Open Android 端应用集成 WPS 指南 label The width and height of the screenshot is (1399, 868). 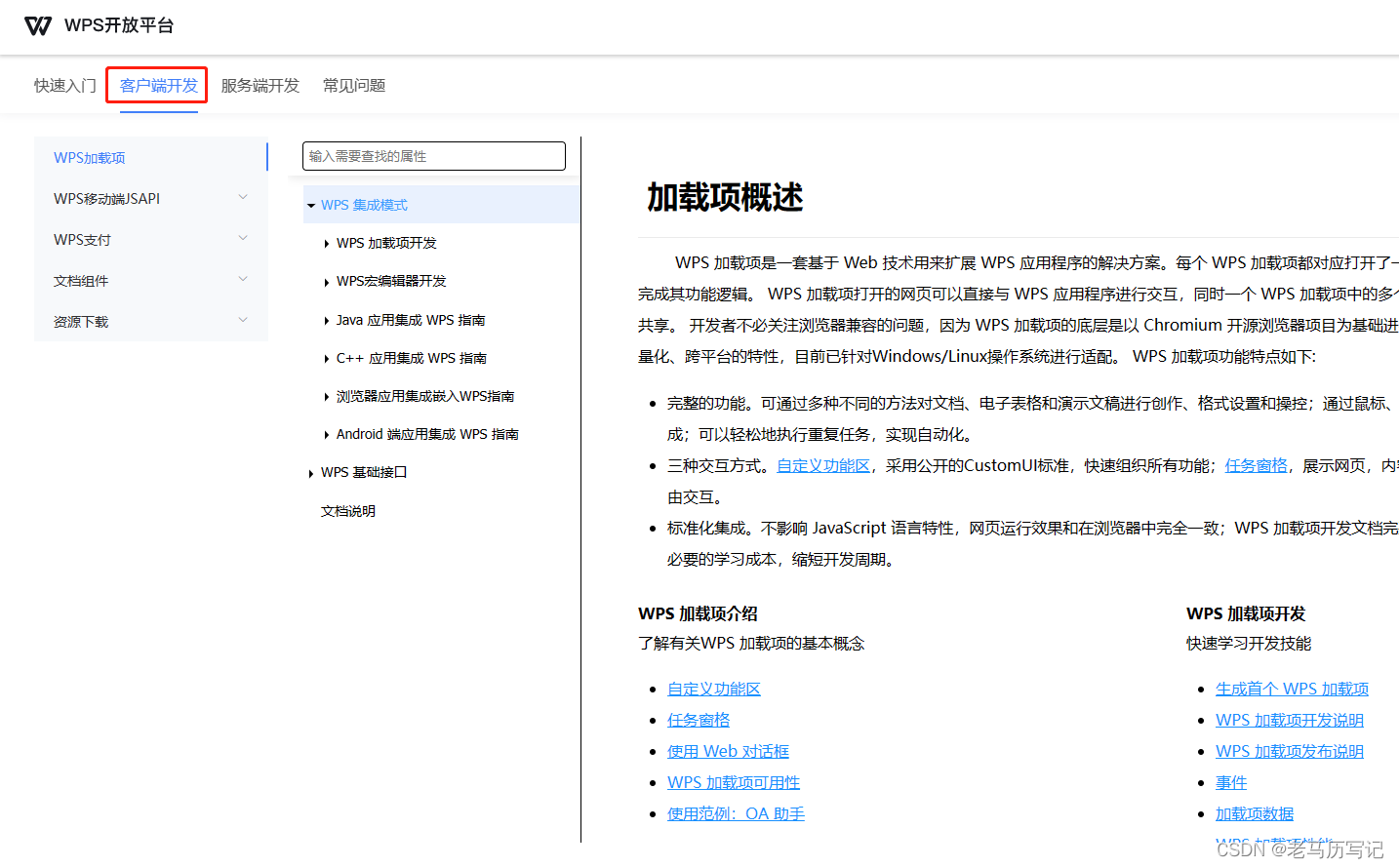tap(427, 434)
